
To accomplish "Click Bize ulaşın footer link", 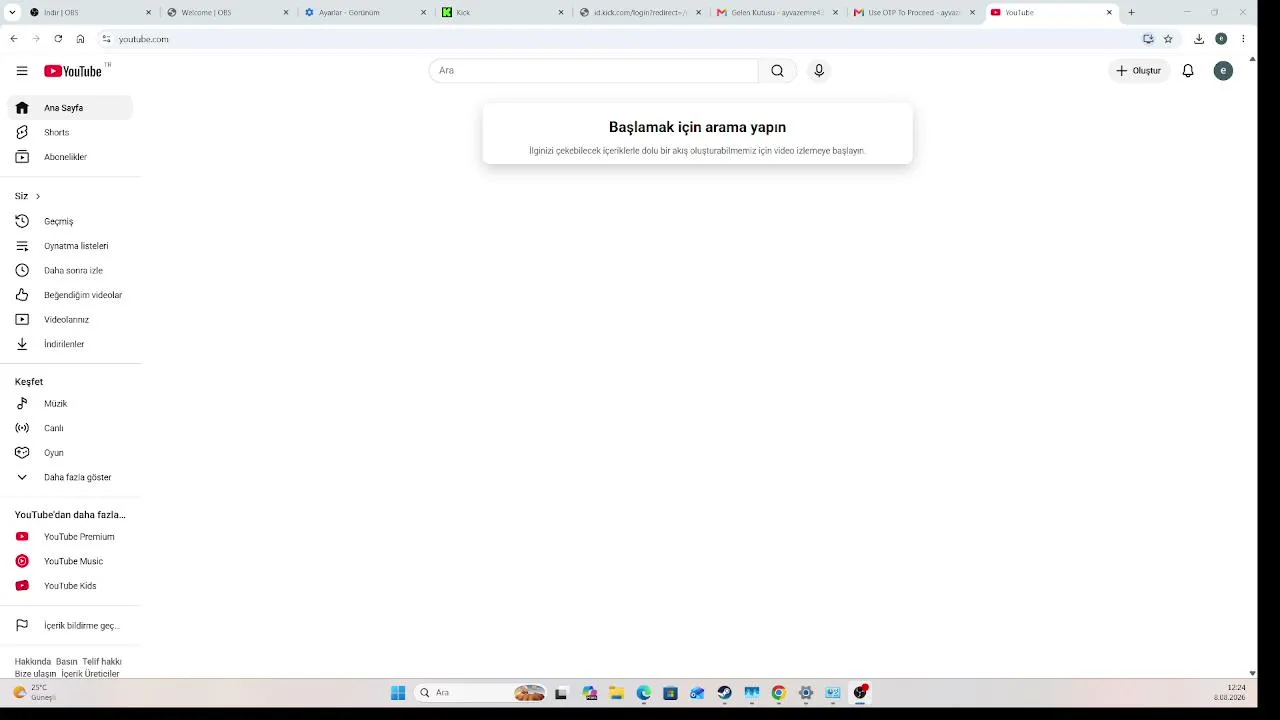I will point(35,674).
